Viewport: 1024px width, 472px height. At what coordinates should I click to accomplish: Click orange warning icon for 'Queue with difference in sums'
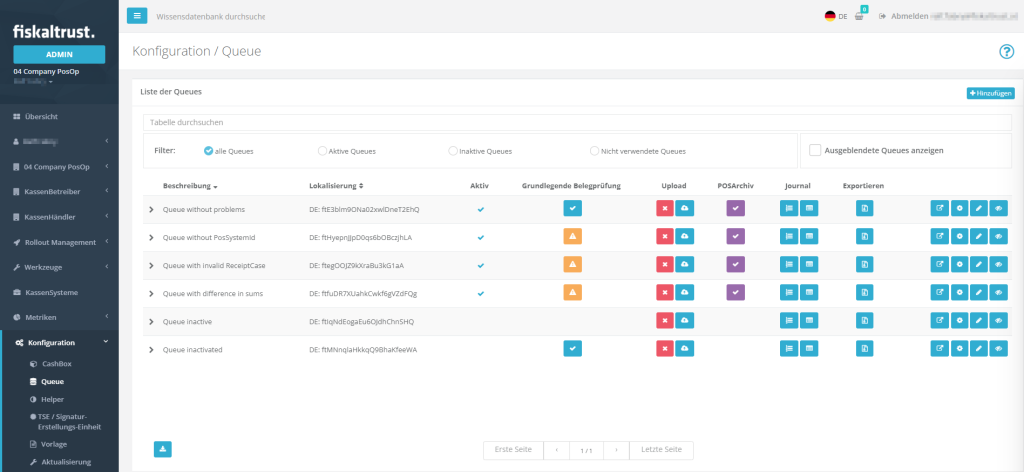click(x=573, y=293)
